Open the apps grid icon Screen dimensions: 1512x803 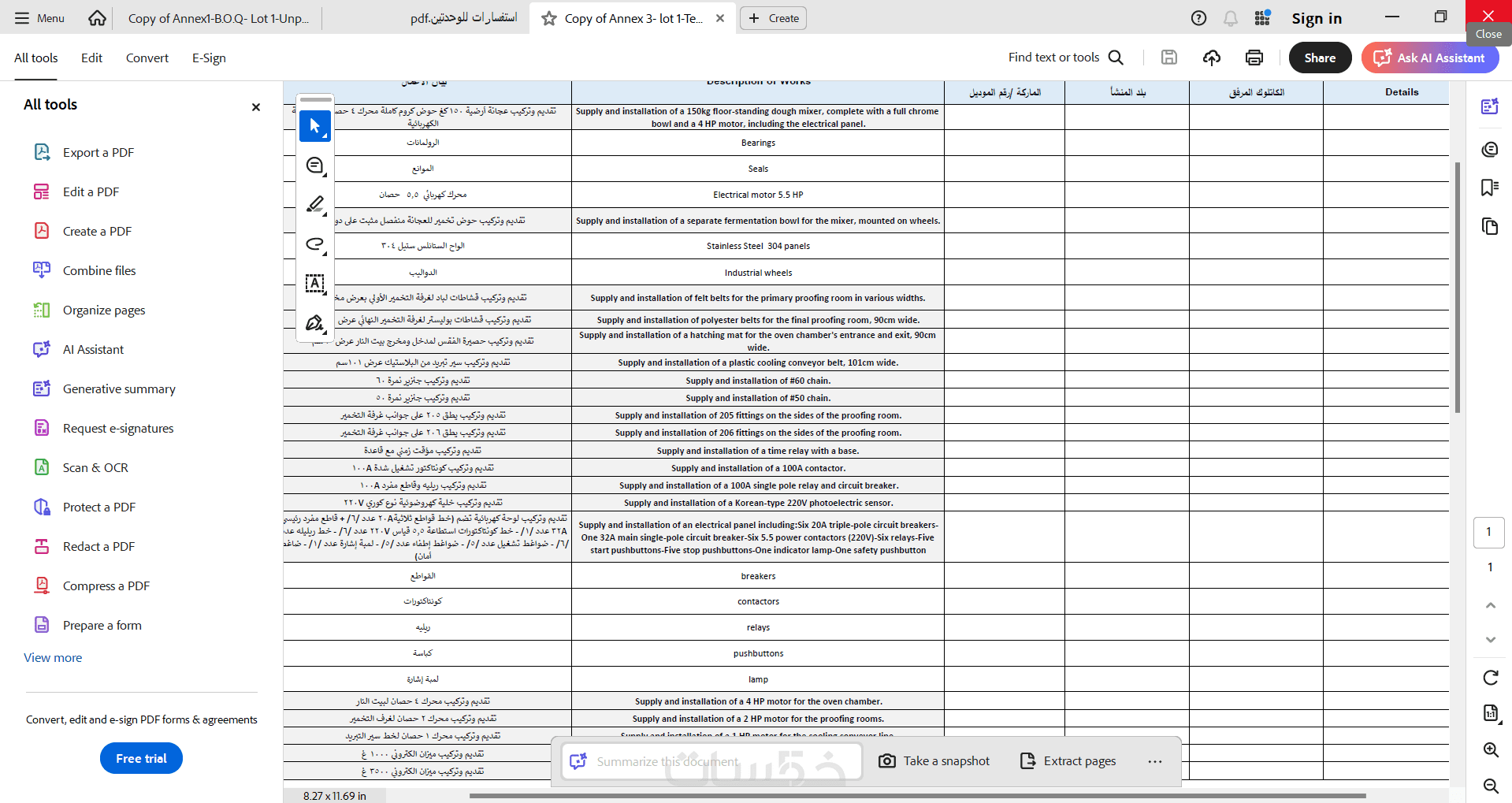[x=1262, y=18]
